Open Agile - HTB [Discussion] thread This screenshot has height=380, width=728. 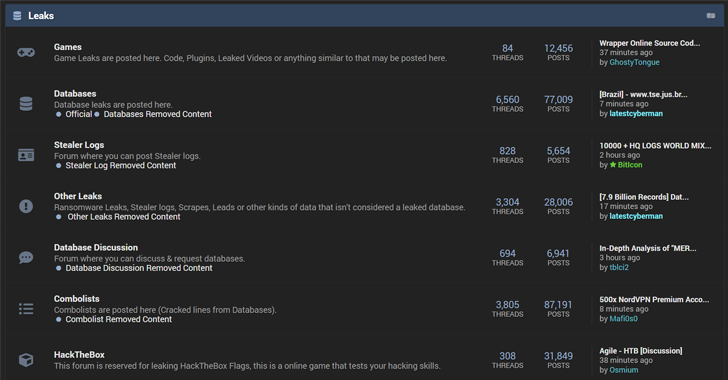641,351
